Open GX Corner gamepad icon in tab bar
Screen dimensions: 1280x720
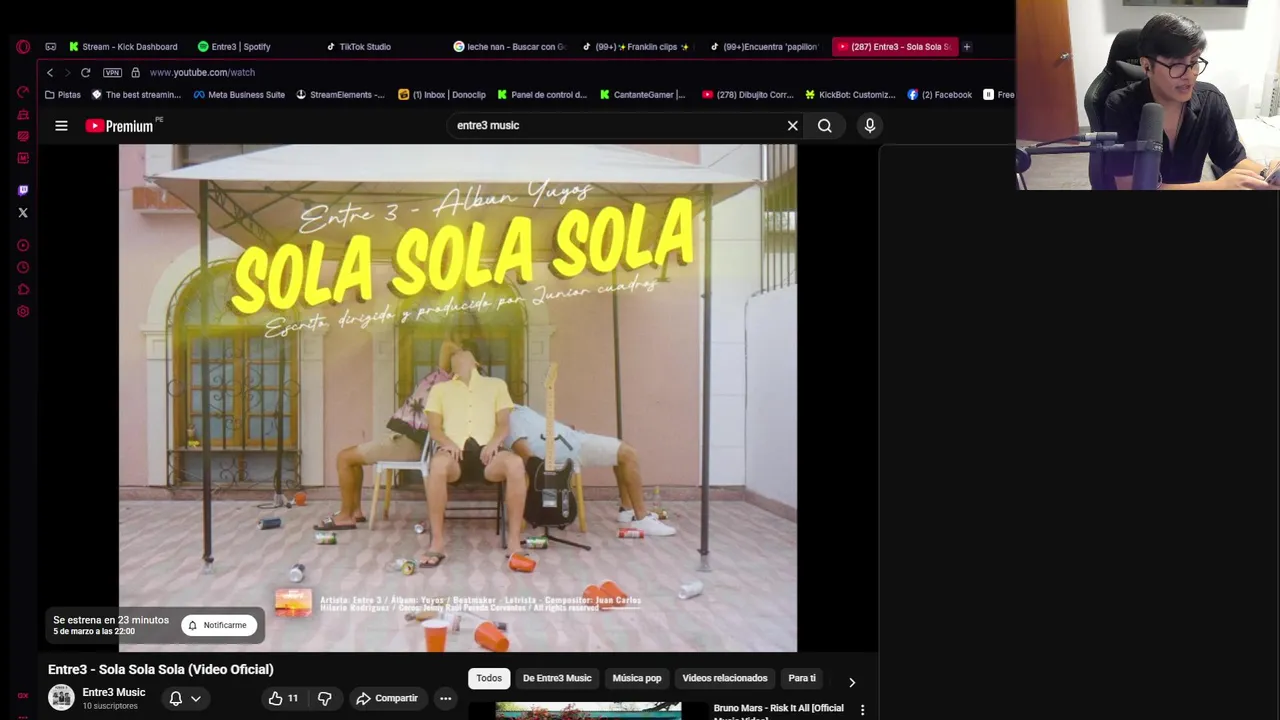50,47
